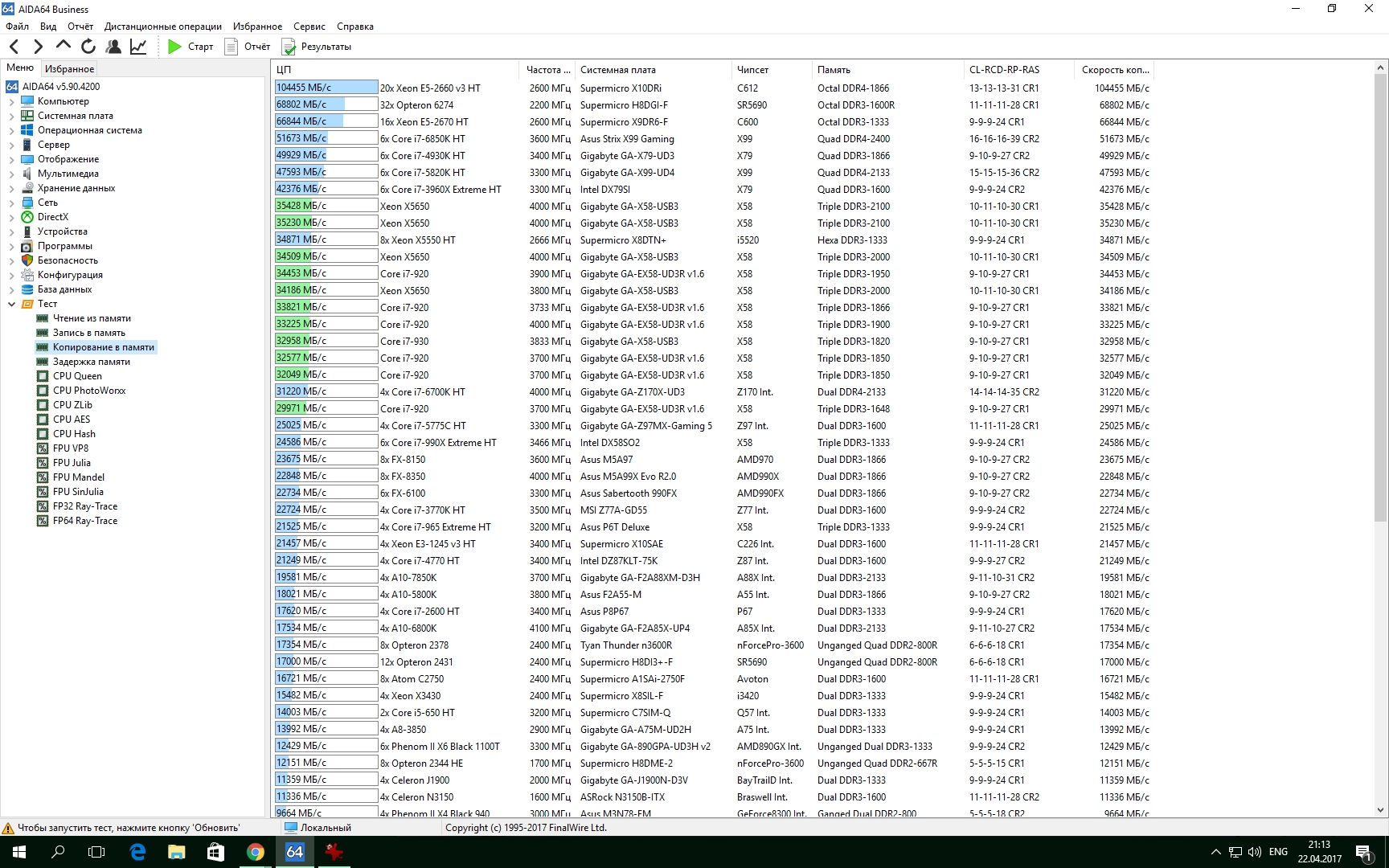Image resolution: width=1389 pixels, height=868 pixels.
Task: Click the DirectX Xbox icon
Action: point(27,217)
